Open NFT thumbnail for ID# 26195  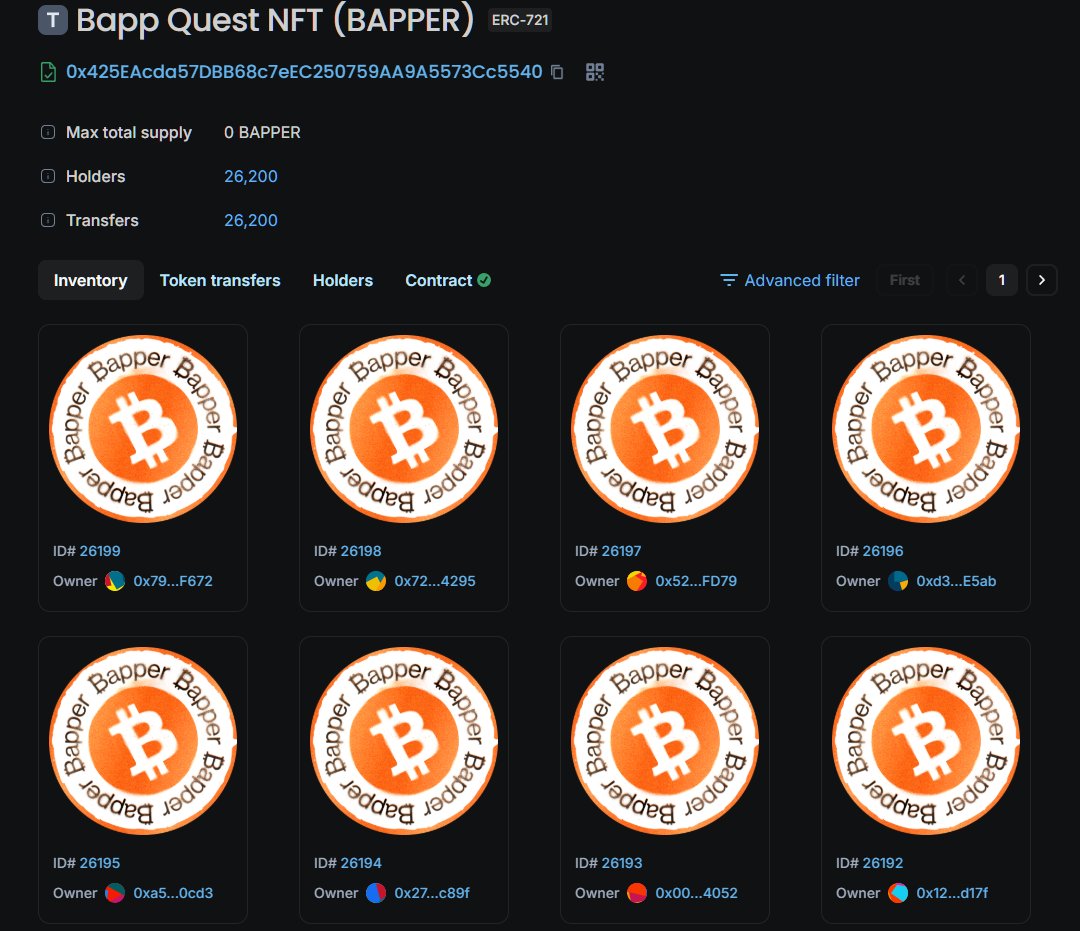coord(143,741)
